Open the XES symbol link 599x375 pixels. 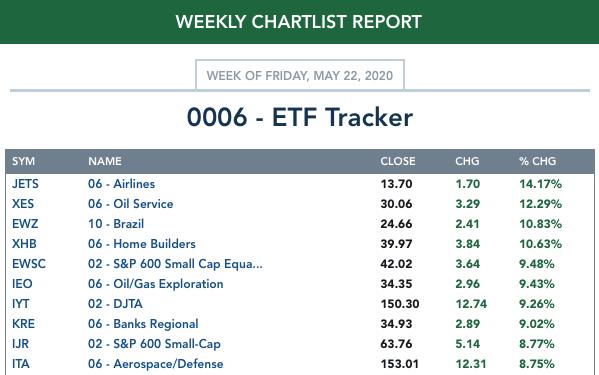pos(23,204)
